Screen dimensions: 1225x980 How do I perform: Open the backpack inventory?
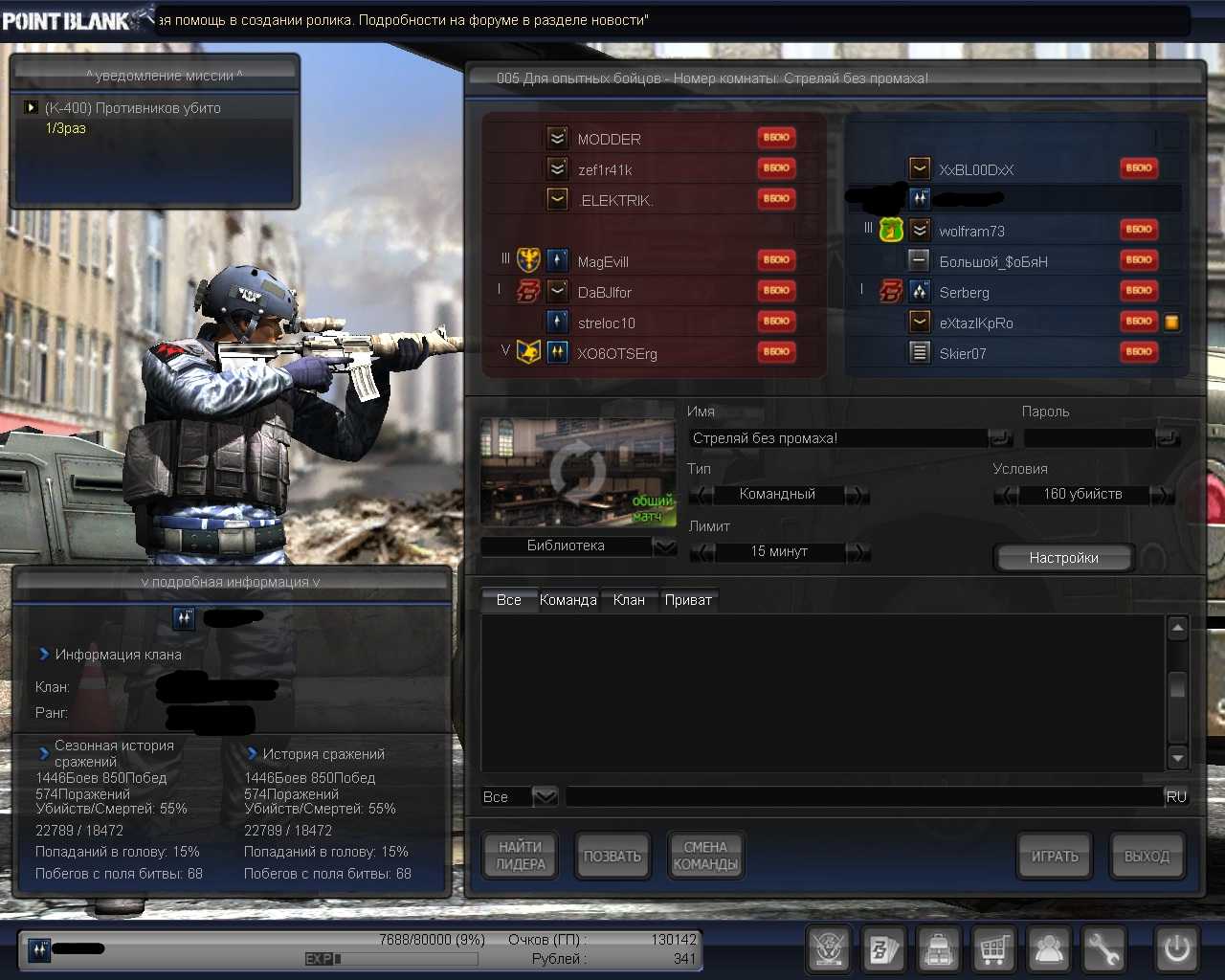click(939, 948)
